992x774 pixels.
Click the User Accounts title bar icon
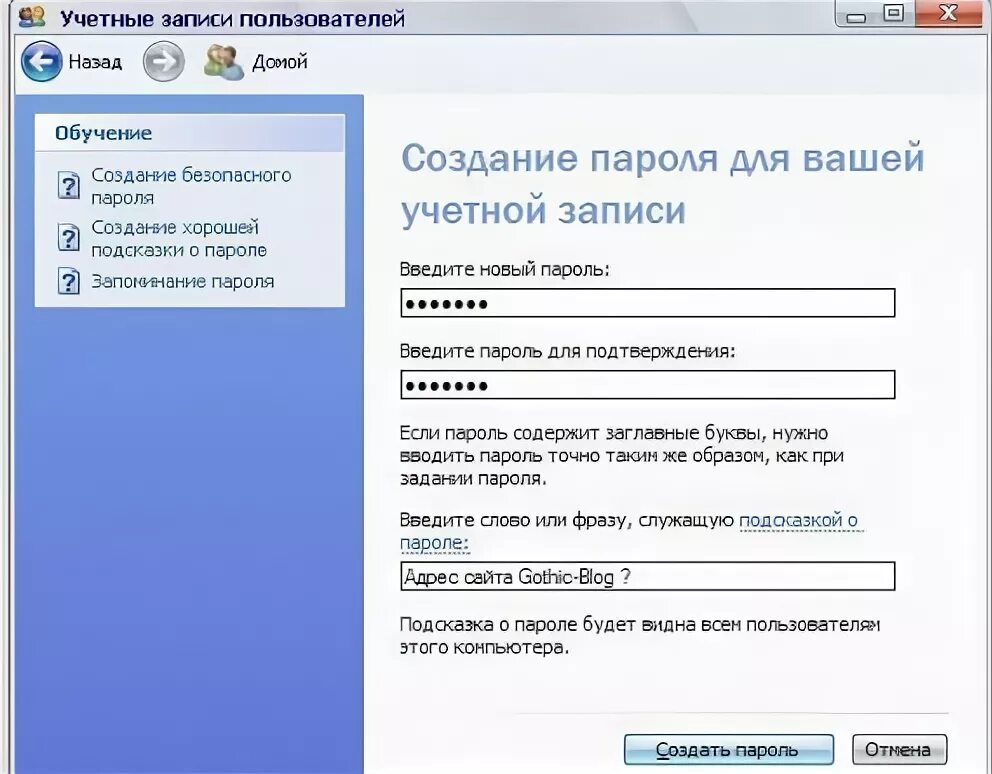[x=31, y=16]
